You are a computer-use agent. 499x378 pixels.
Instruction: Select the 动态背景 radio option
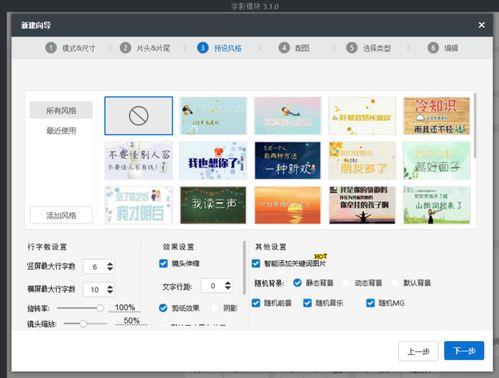pos(346,283)
